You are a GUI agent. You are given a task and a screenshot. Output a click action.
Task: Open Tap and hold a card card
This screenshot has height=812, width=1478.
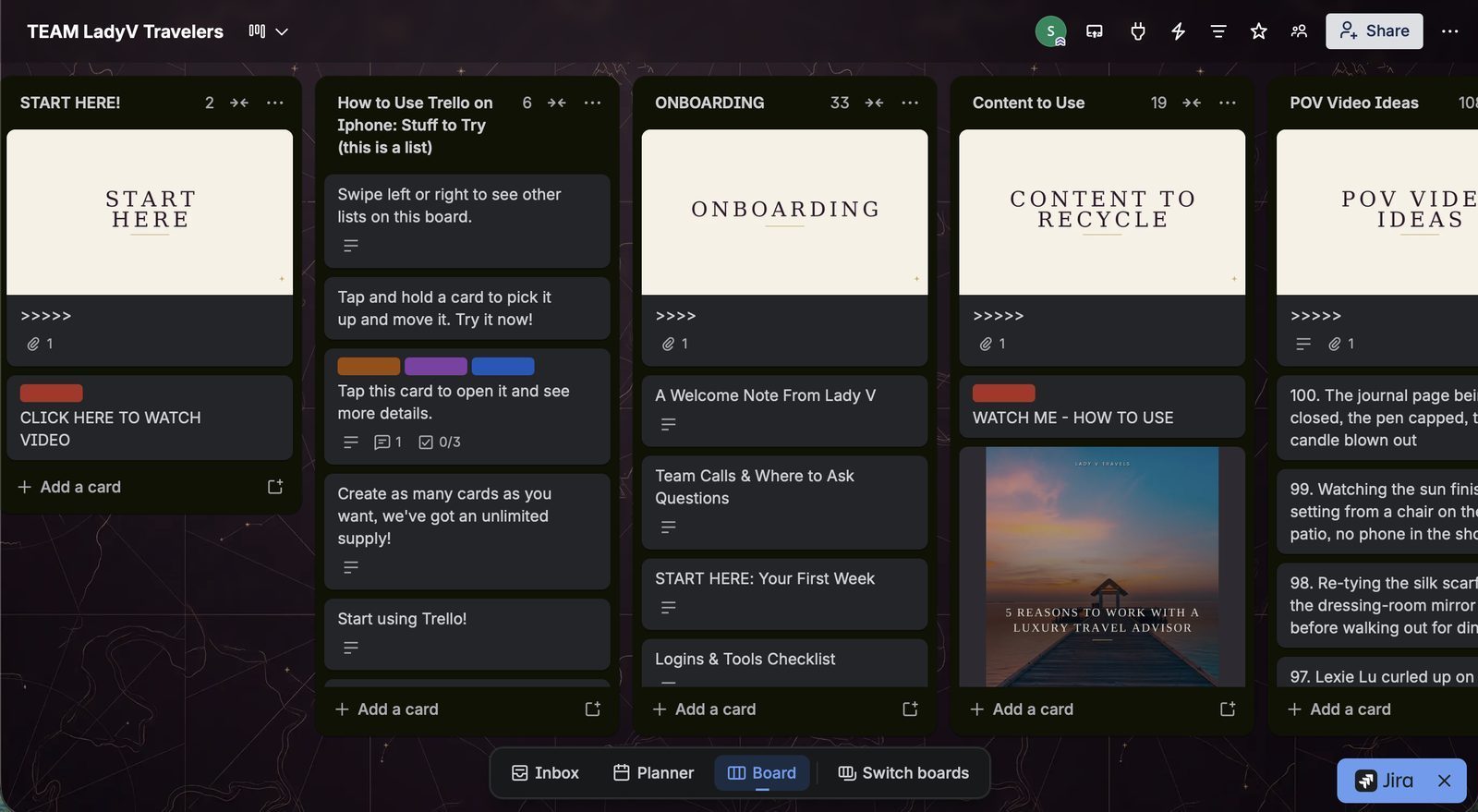click(x=467, y=309)
